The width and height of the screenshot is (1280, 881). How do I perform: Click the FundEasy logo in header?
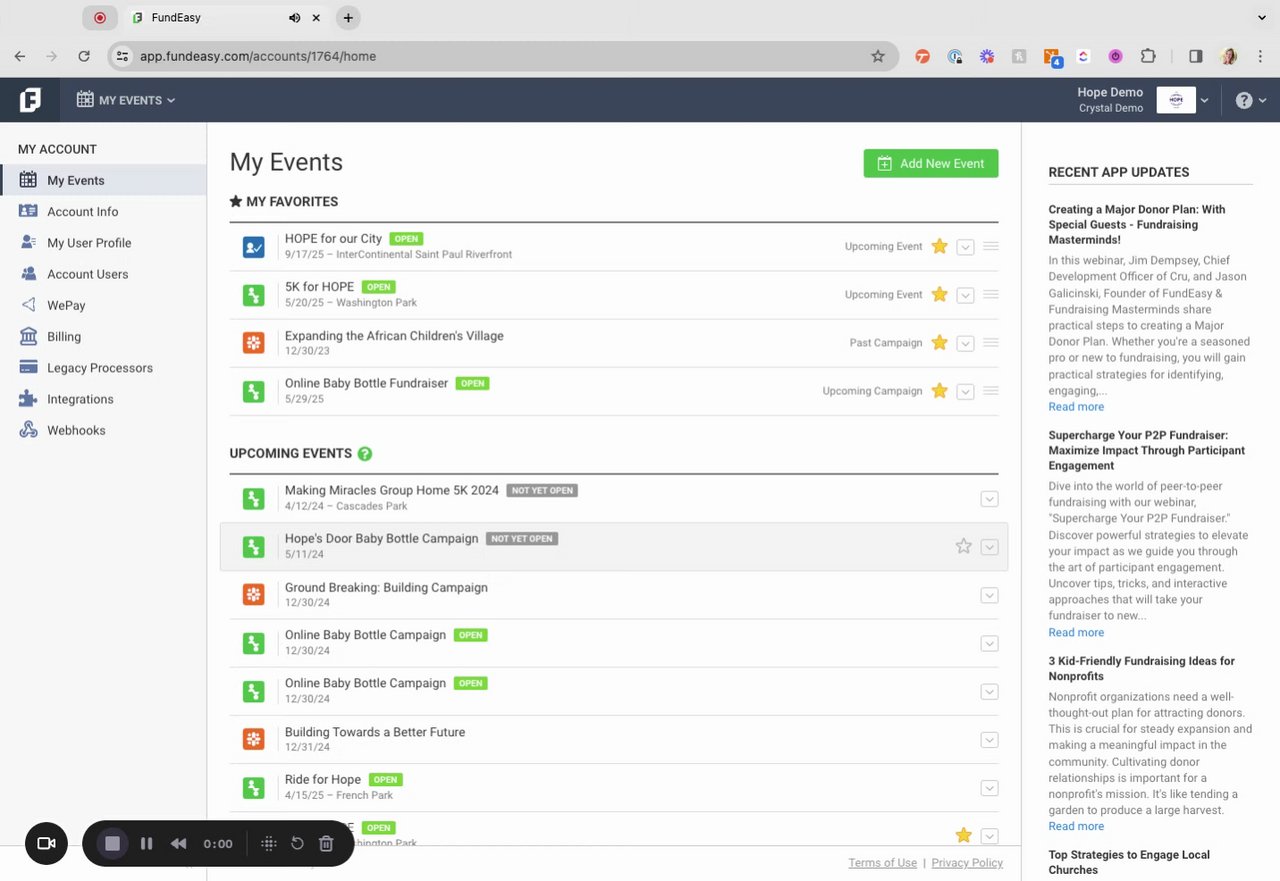pos(30,100)
